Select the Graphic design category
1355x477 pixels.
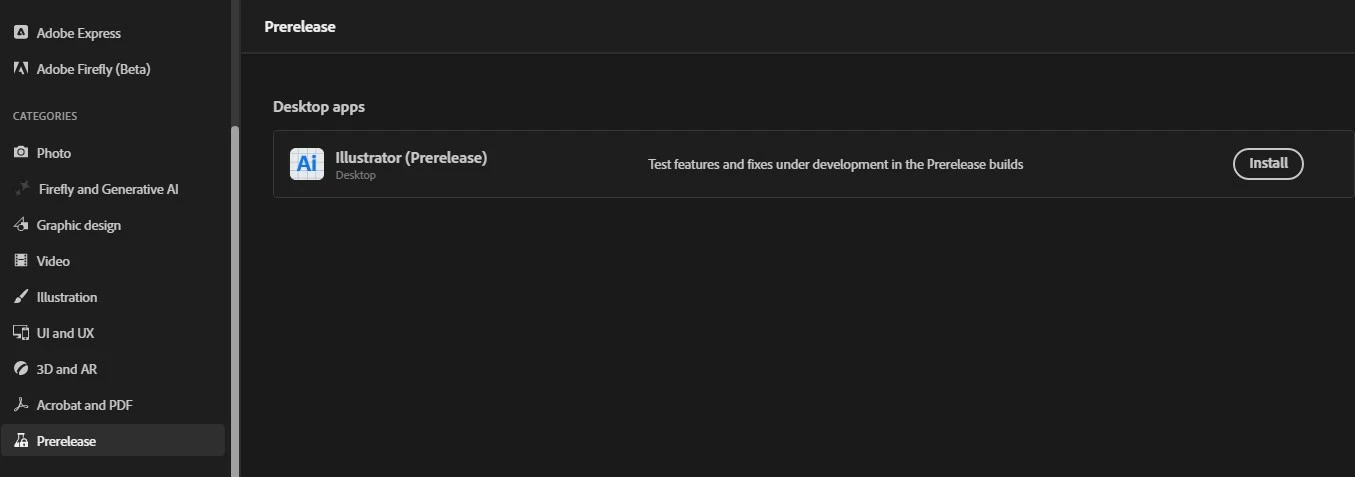point(113,225)
